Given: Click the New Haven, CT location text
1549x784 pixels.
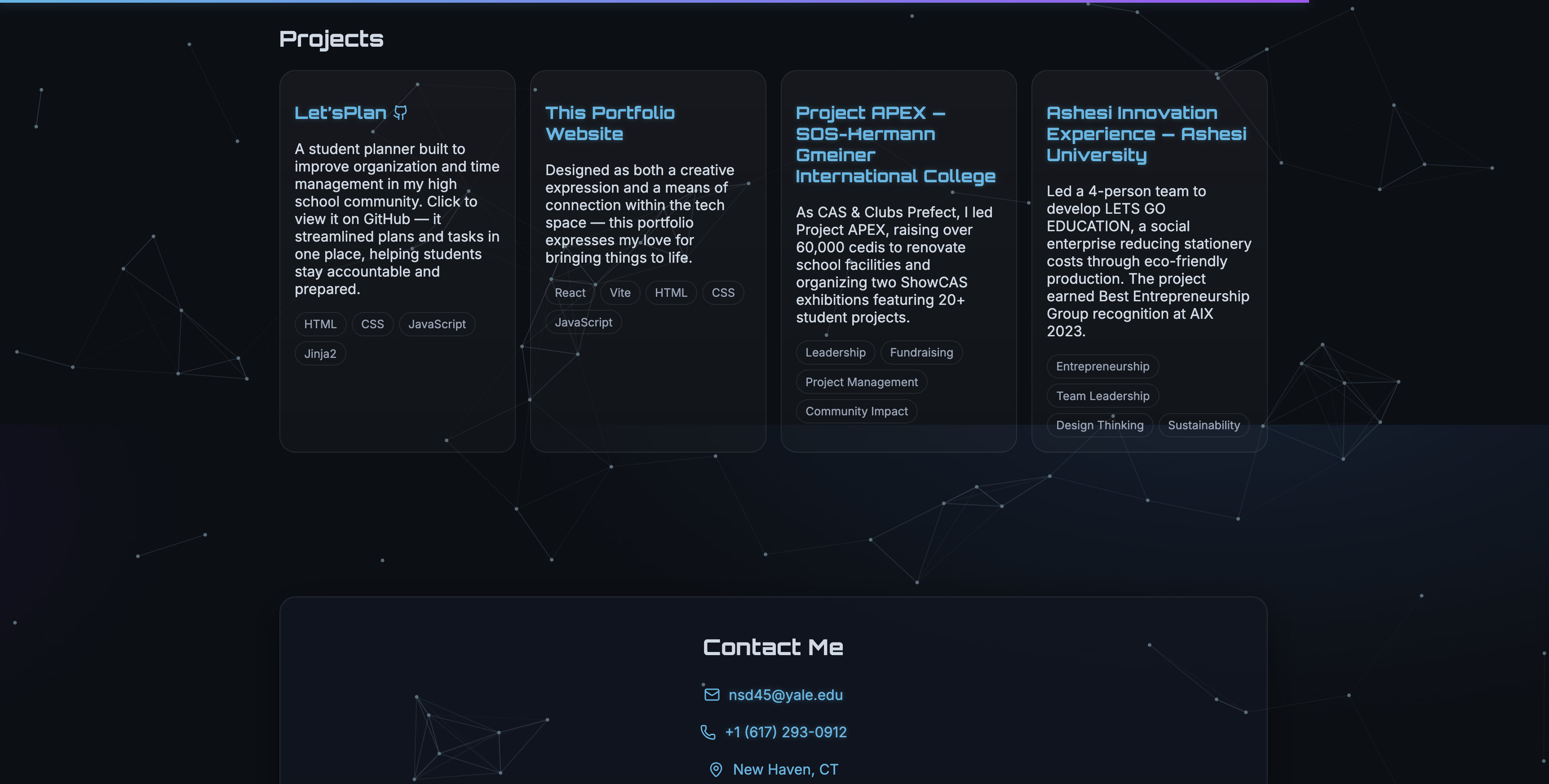Looking at the screenshot, I should (785, 770).
